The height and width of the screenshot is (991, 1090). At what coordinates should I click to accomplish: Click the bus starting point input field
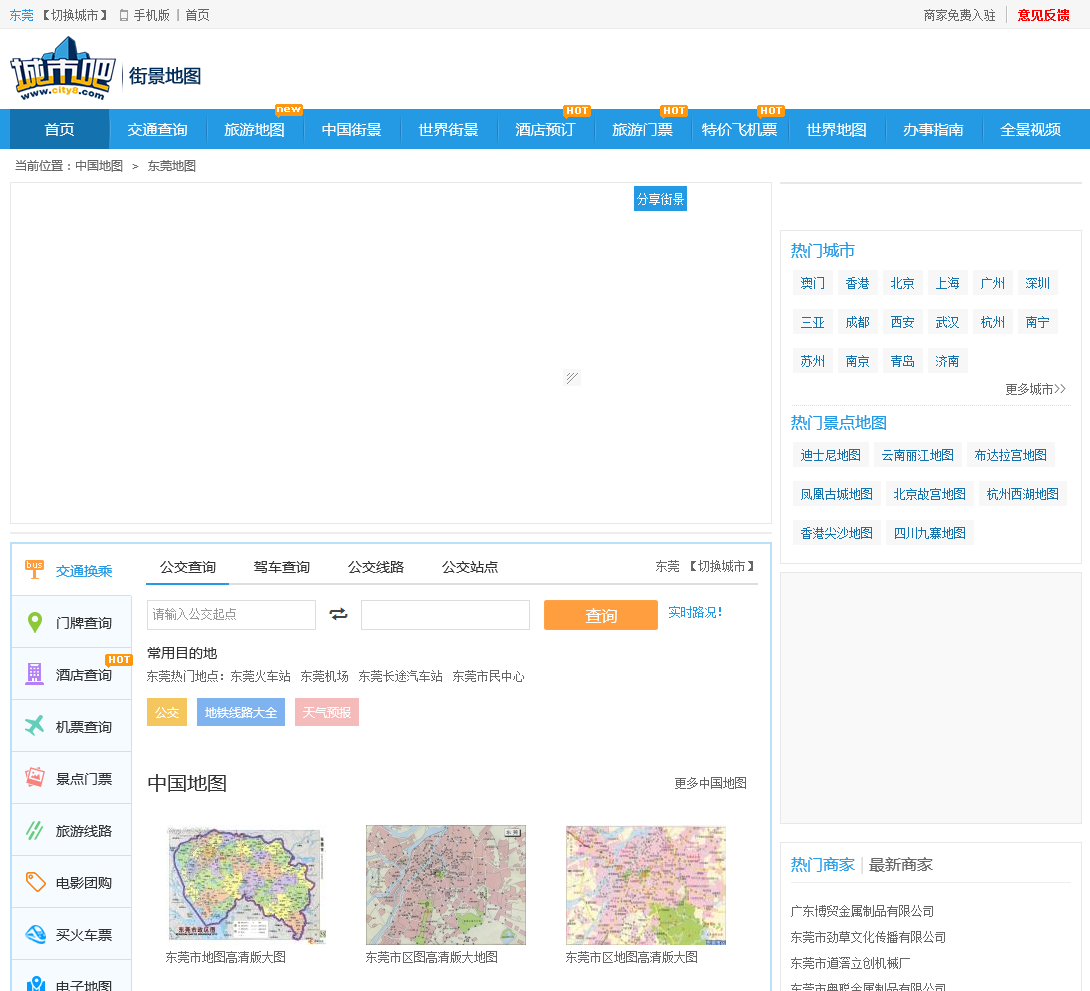(231, 615)
